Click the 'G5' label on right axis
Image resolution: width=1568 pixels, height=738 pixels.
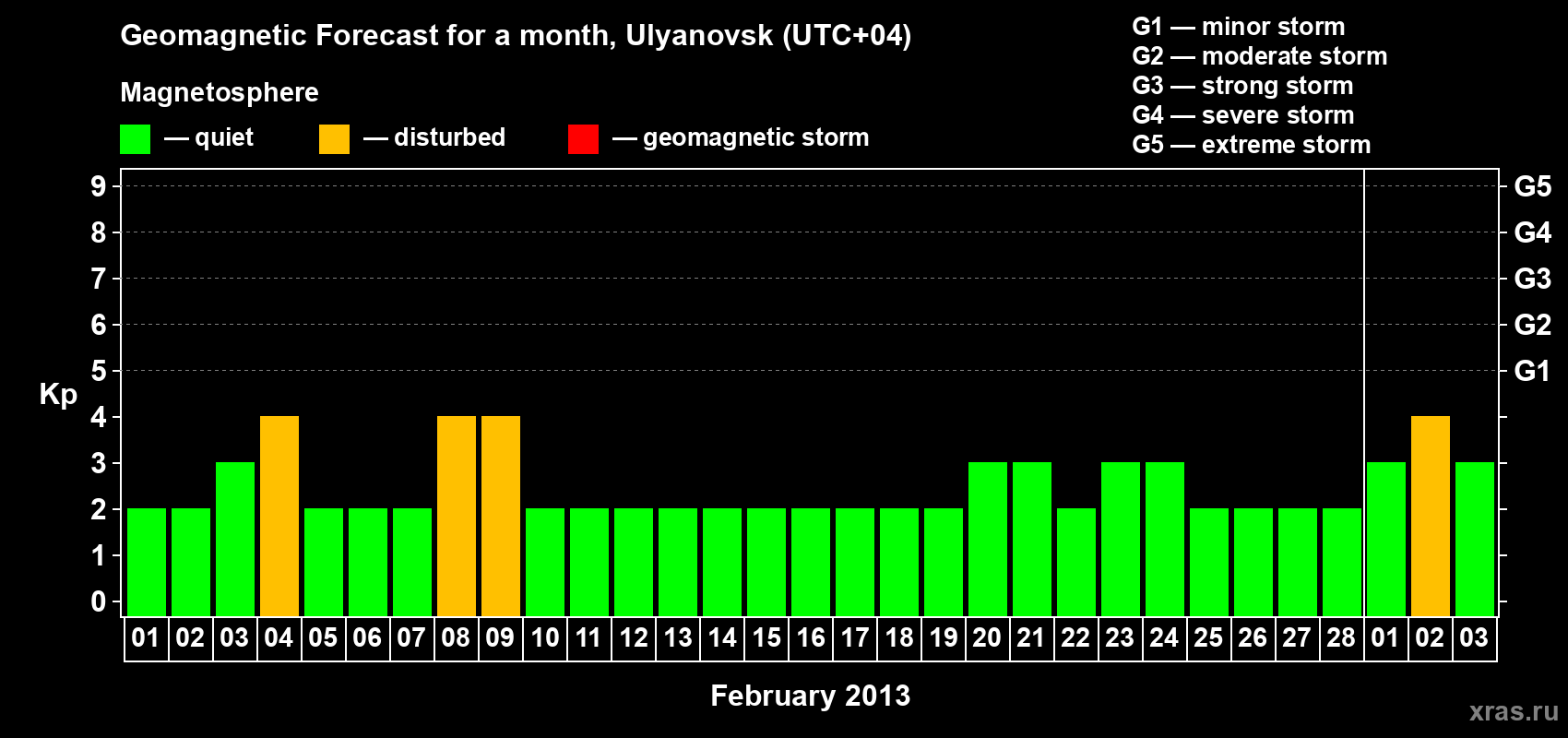[1533, 186]
